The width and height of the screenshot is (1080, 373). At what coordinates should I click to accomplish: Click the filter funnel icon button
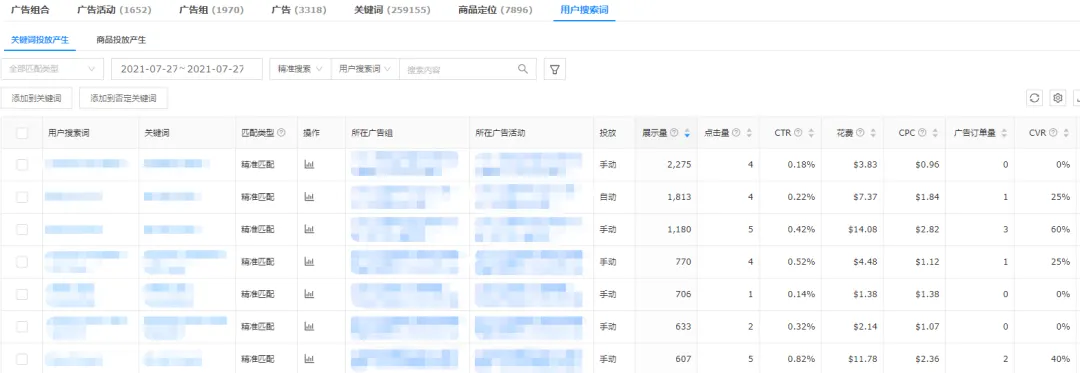[x=554, y=69]
